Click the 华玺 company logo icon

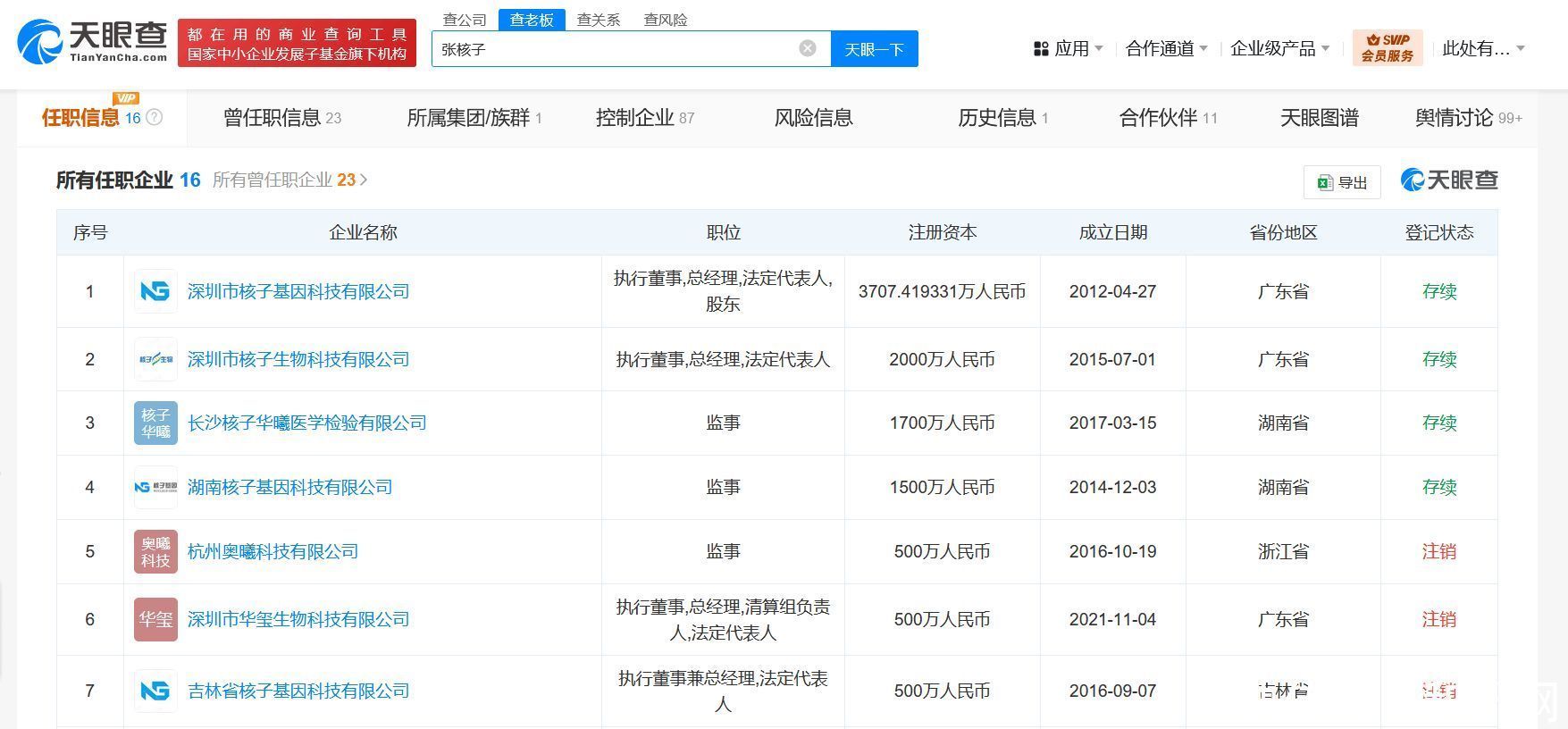tap(155, 619)
